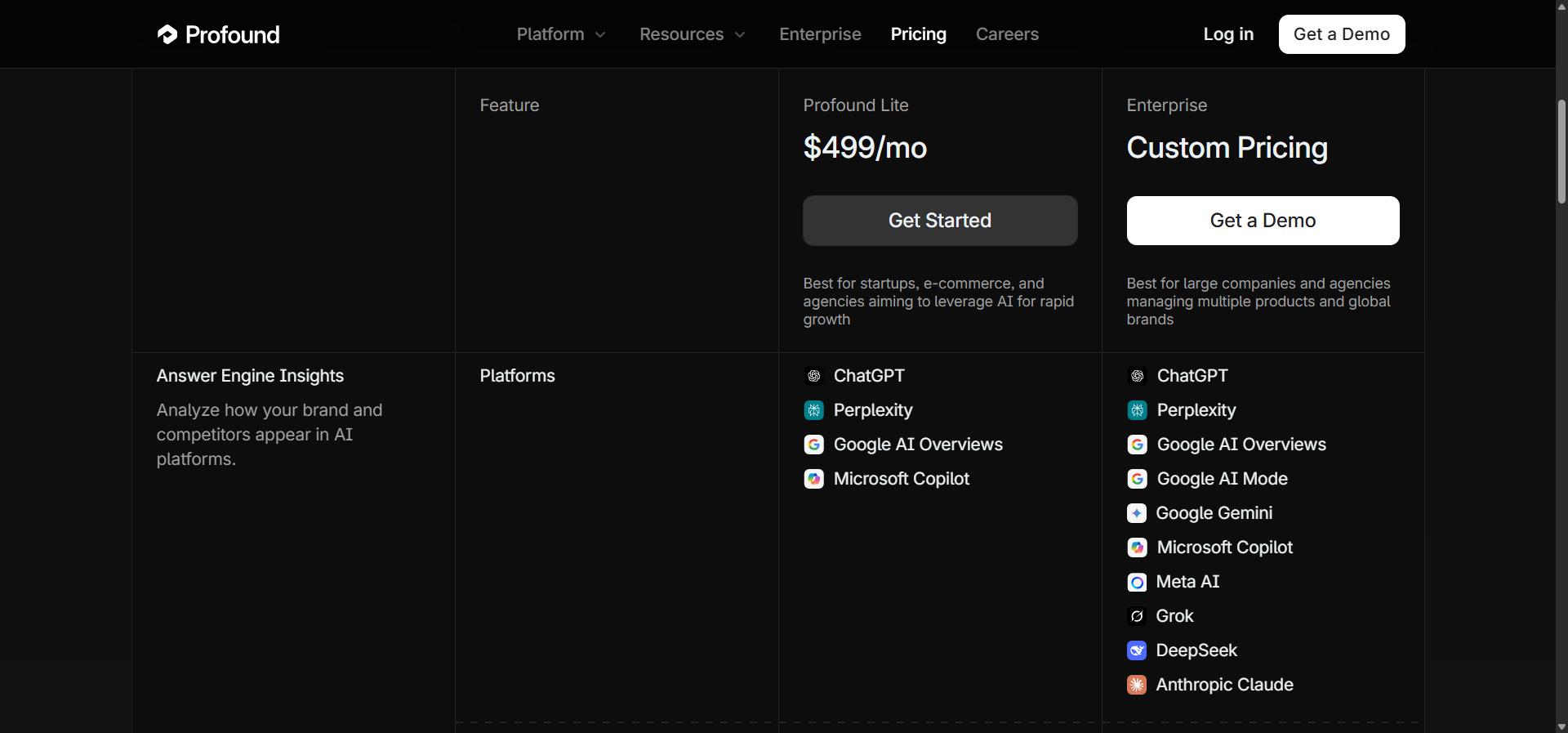The image size is (1568, 733).
Task: Click Microsoft Copilot text in Enterprise column
Action: (x=1225, y=548)
